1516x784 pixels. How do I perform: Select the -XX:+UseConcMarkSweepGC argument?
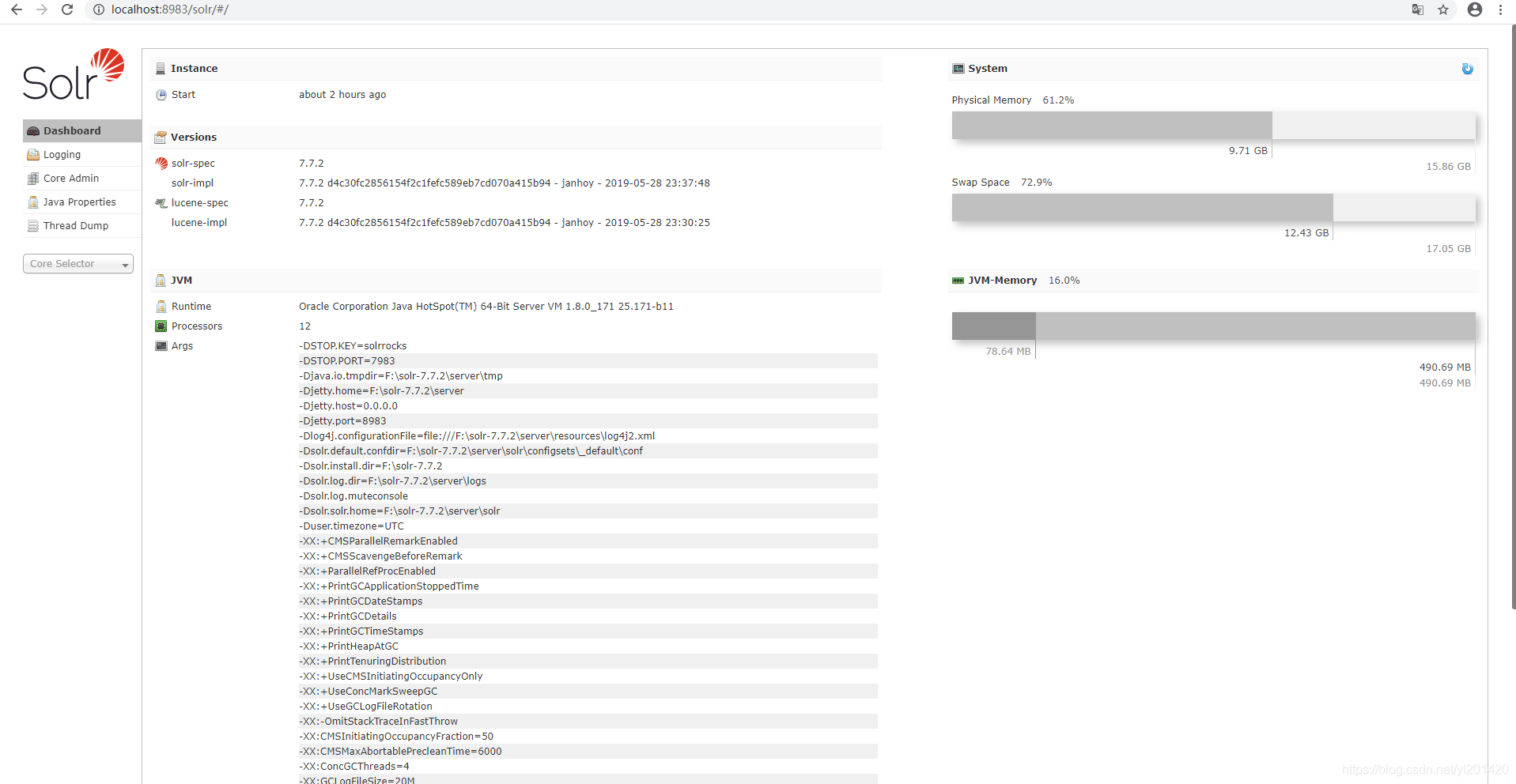[x=369, y=692]
